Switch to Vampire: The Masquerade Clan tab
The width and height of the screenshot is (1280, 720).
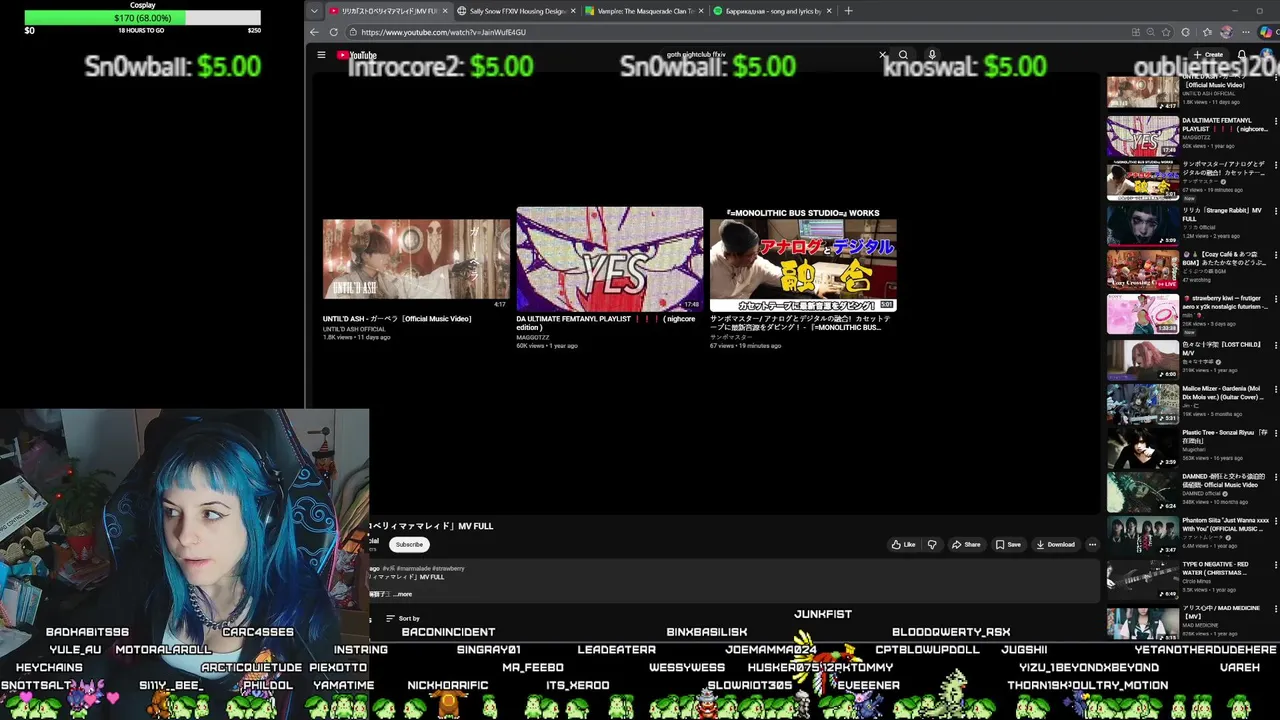tap(645, 11)
